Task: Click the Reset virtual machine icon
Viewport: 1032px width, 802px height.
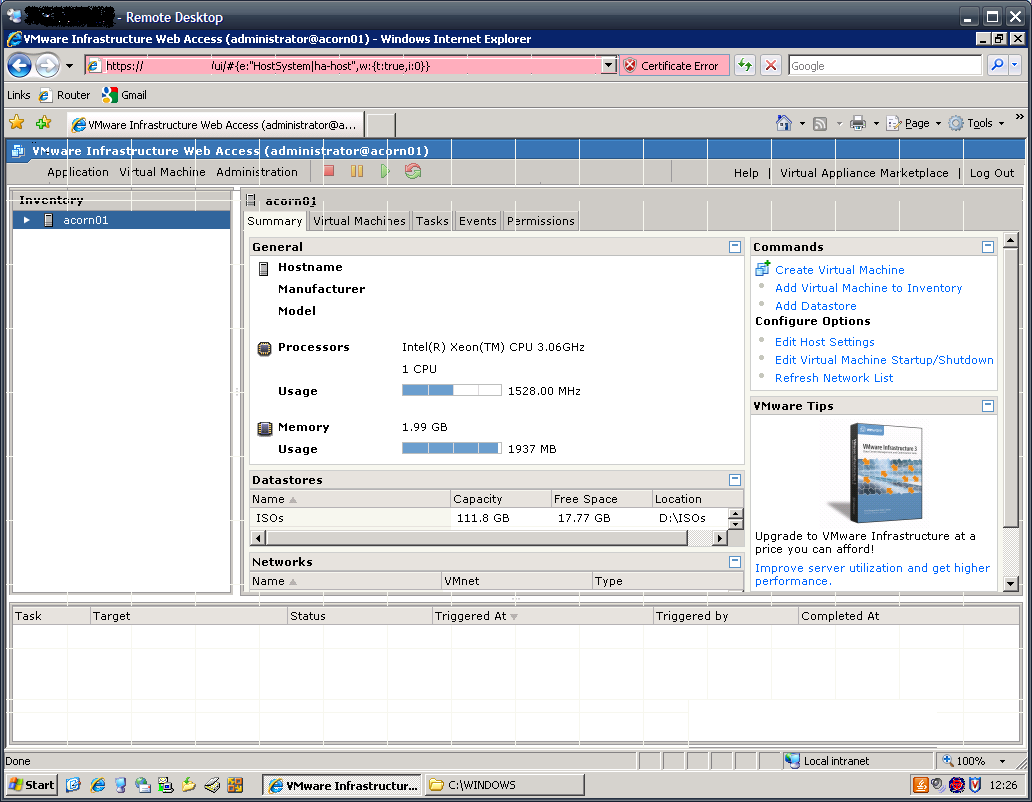Action: [x=413, y=171]
